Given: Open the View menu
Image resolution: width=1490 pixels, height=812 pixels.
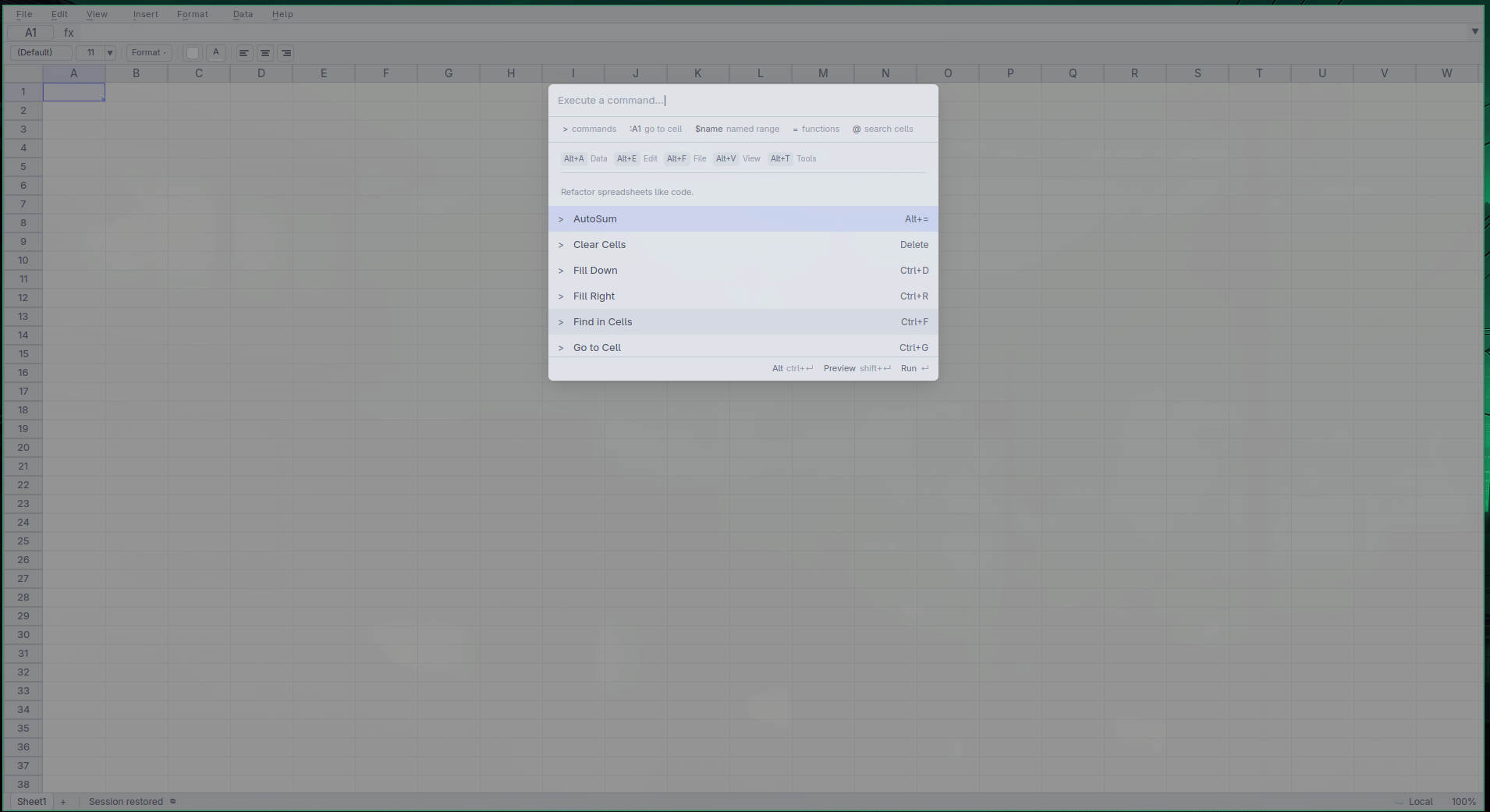Looking at the screenshot, I should point(97,14).
